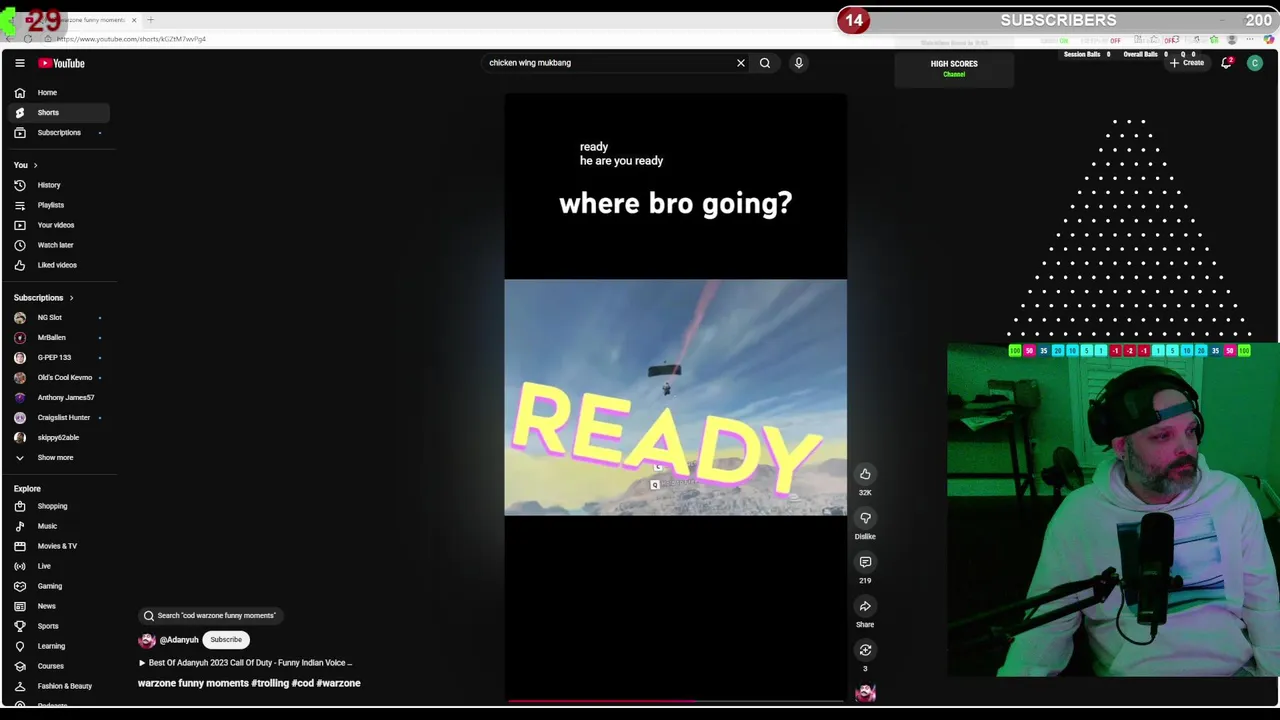Screen dimensions: 1280x720
Task: Open the notifications bell
Action: [x=1226, y=63]
